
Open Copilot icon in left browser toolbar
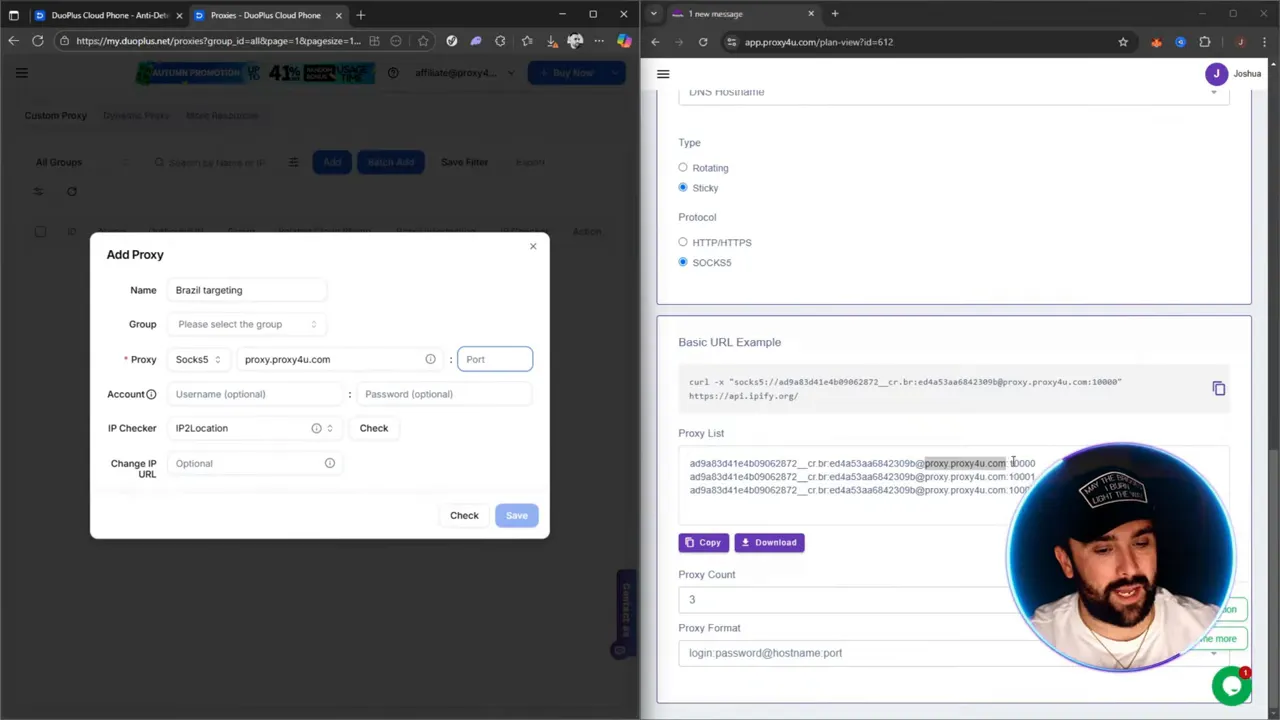point(624,41)
